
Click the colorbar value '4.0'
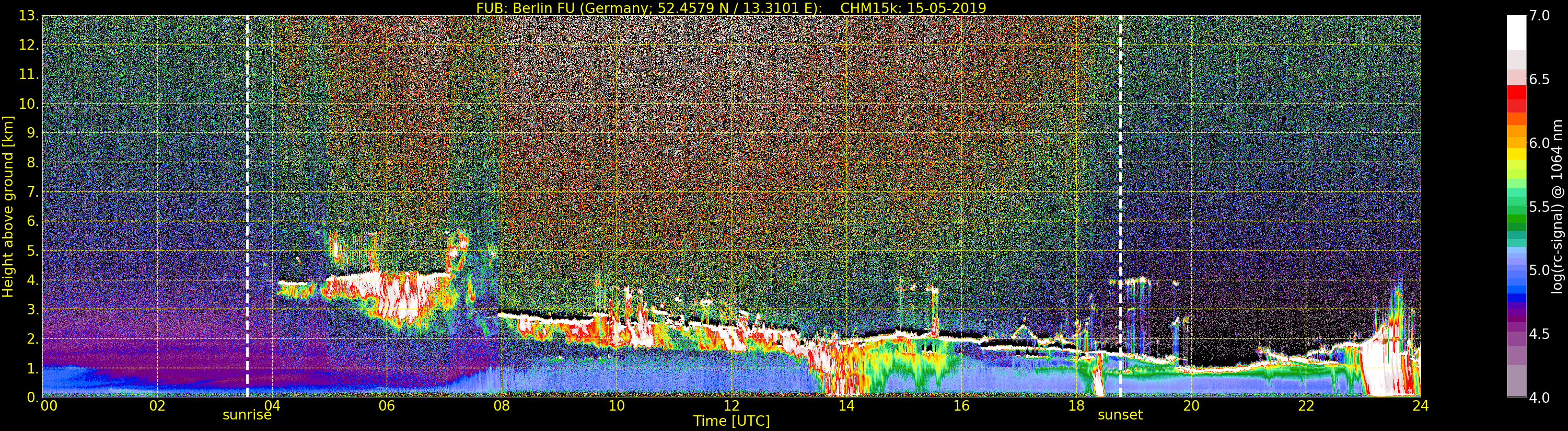[x=1539, y=398]
